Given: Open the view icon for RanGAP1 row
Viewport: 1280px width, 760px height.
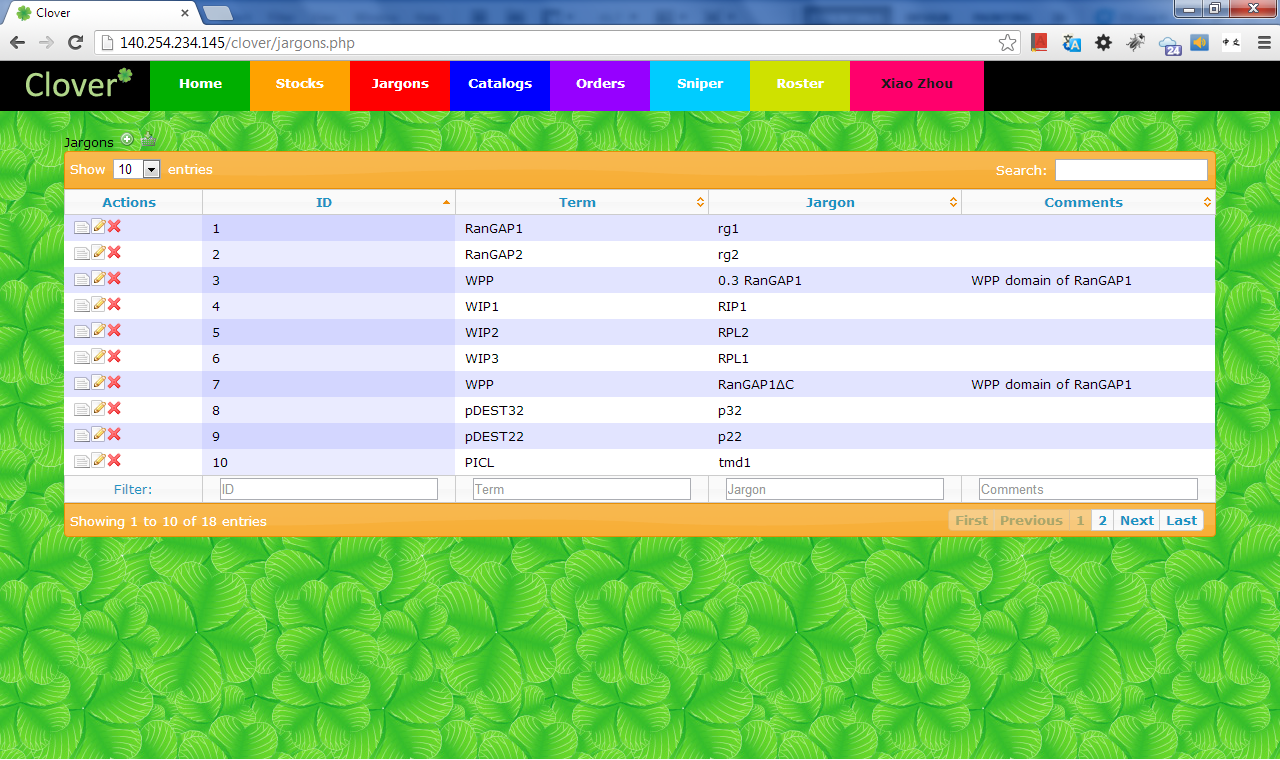Looking at the screenshot, I should click(x=82, y=227).
